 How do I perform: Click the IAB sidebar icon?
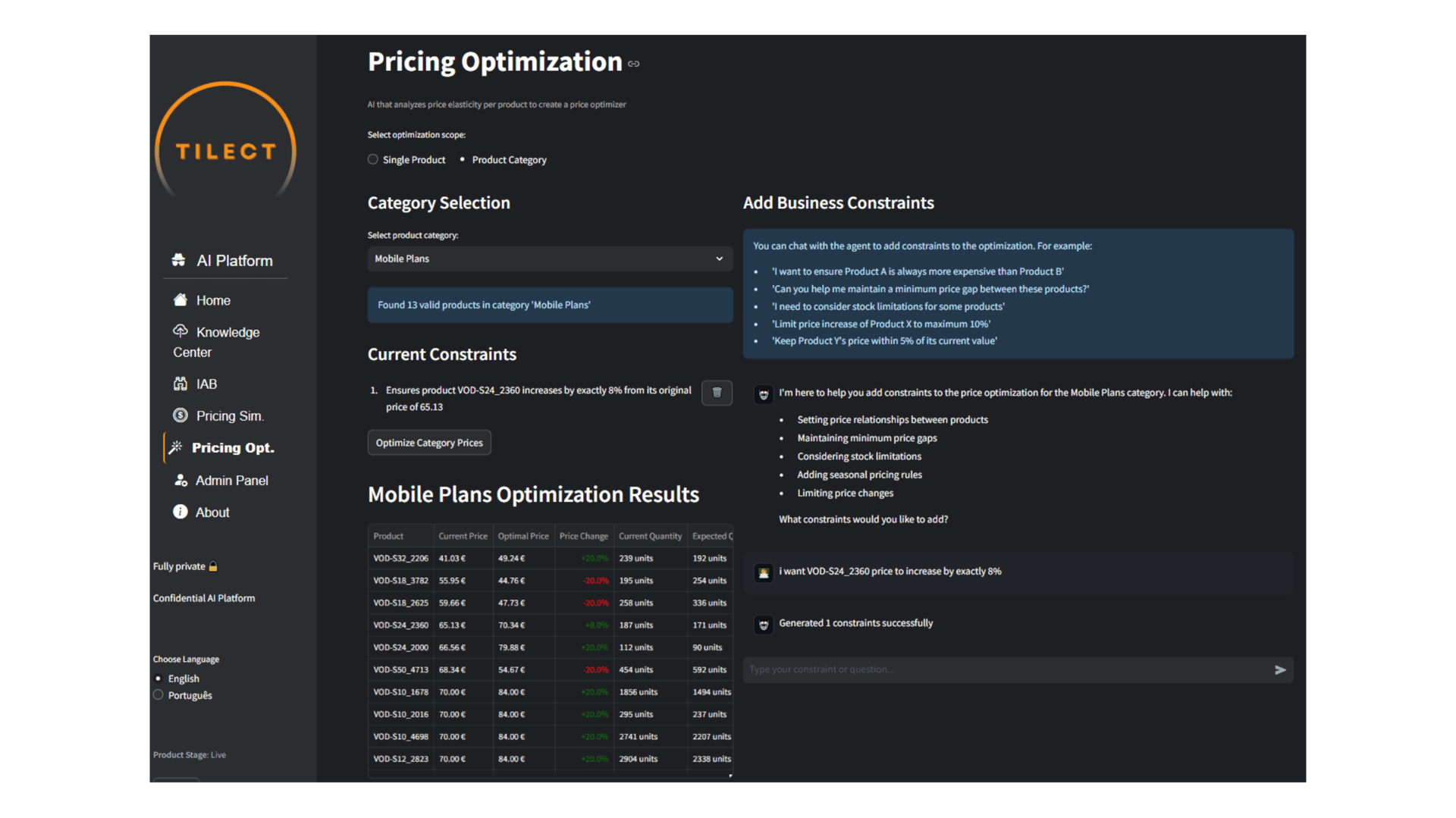pos(180,384)
